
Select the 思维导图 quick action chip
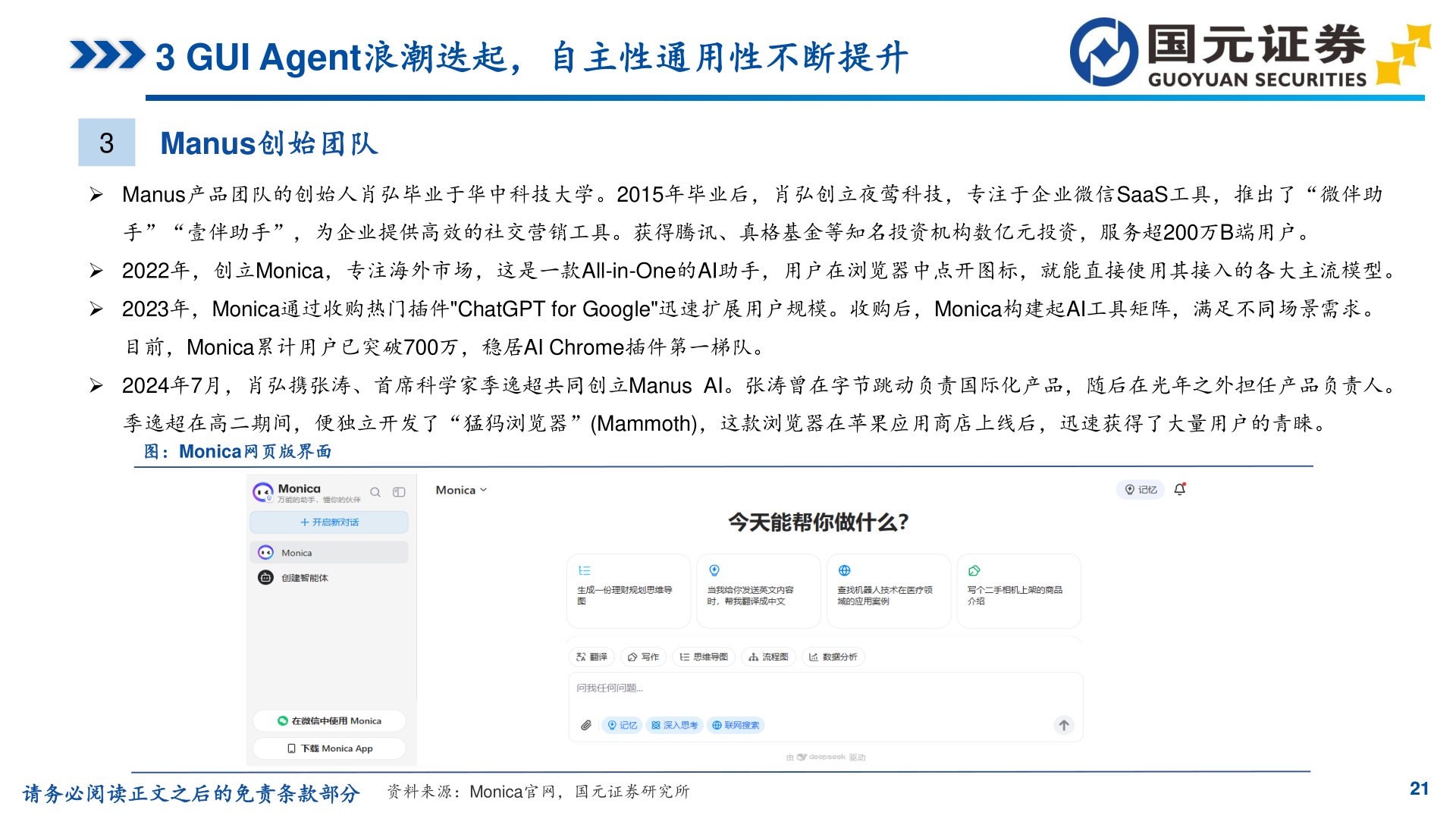704,657
